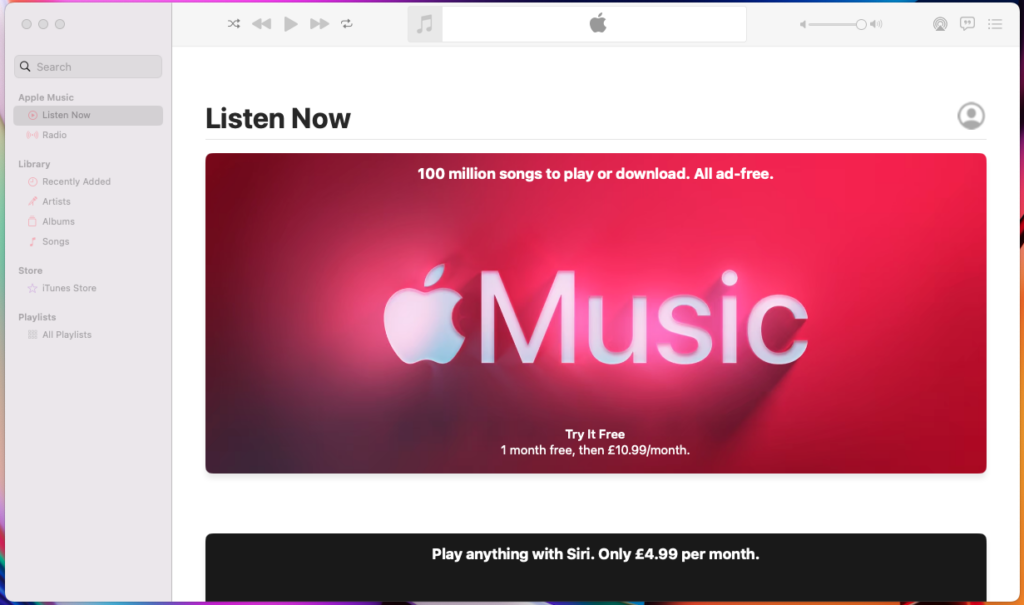Toggle repeat mode
This screenshot has height=605, width=1024.
347,24
